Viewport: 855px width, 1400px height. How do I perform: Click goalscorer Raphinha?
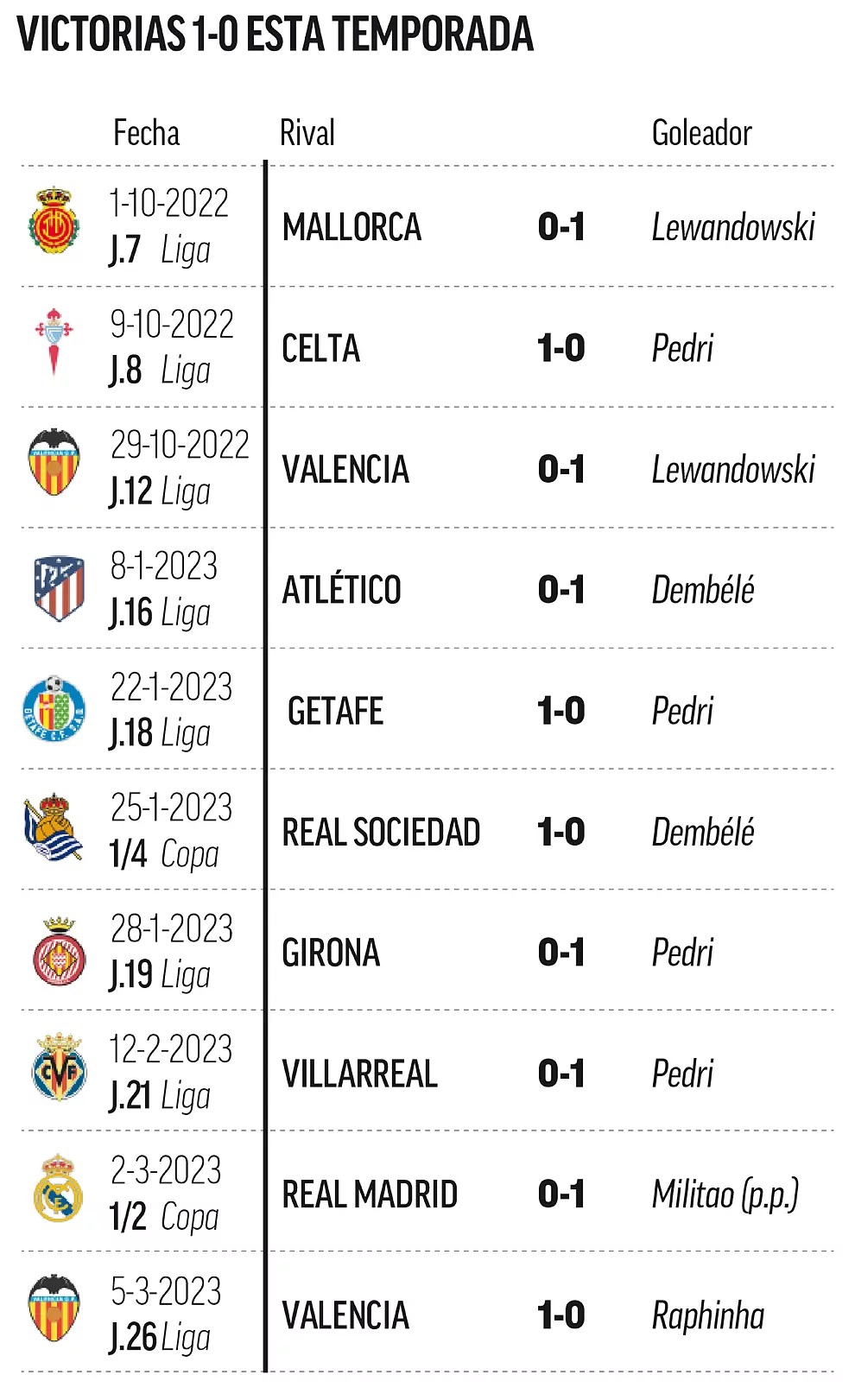coord(708,1315)
